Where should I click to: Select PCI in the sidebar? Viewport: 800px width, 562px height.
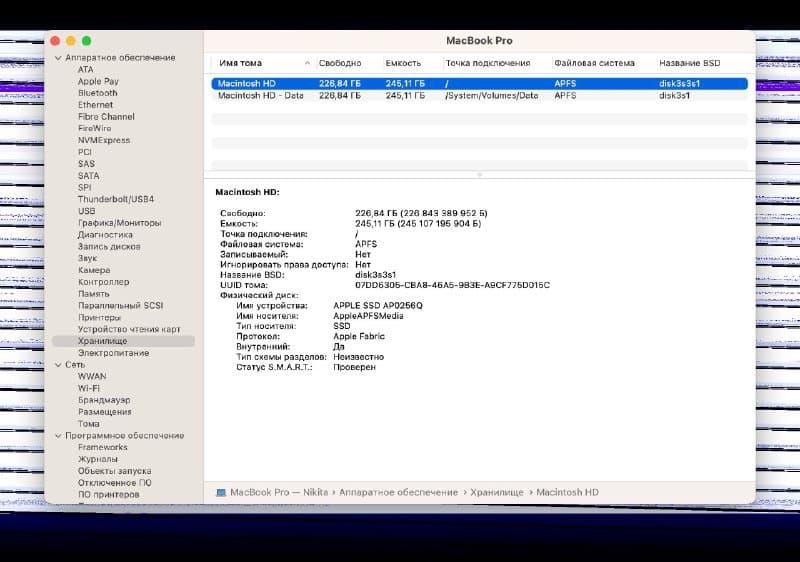(85, 152)
